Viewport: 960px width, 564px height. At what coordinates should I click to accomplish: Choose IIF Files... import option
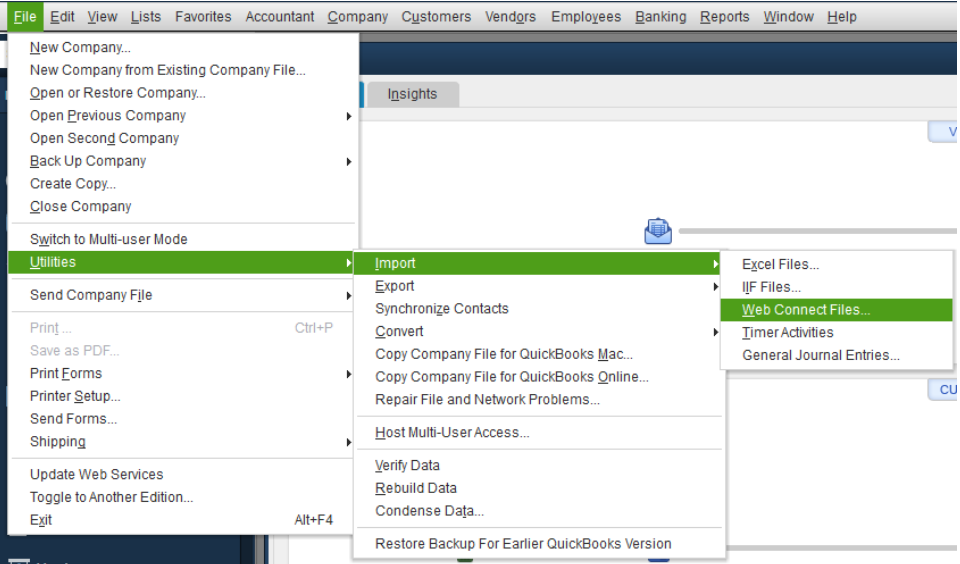(836, 287)
